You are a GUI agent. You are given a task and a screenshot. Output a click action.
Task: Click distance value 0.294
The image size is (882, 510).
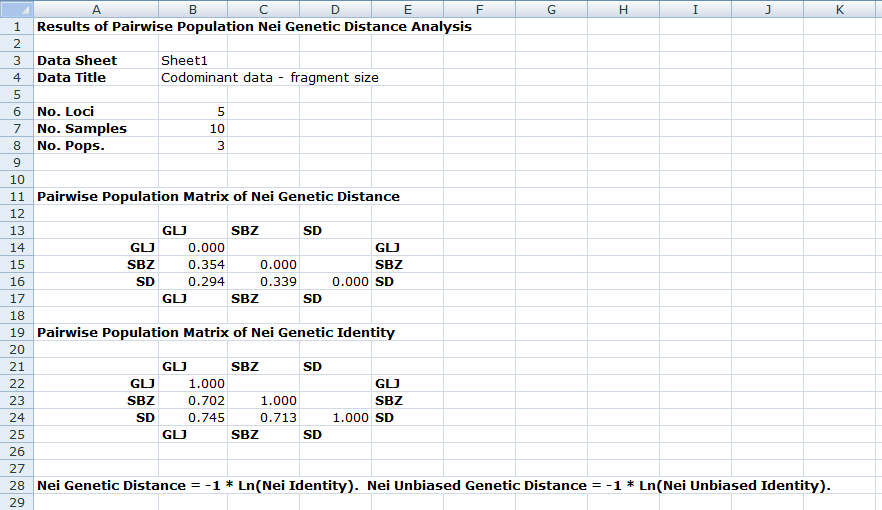click(206, 281)
